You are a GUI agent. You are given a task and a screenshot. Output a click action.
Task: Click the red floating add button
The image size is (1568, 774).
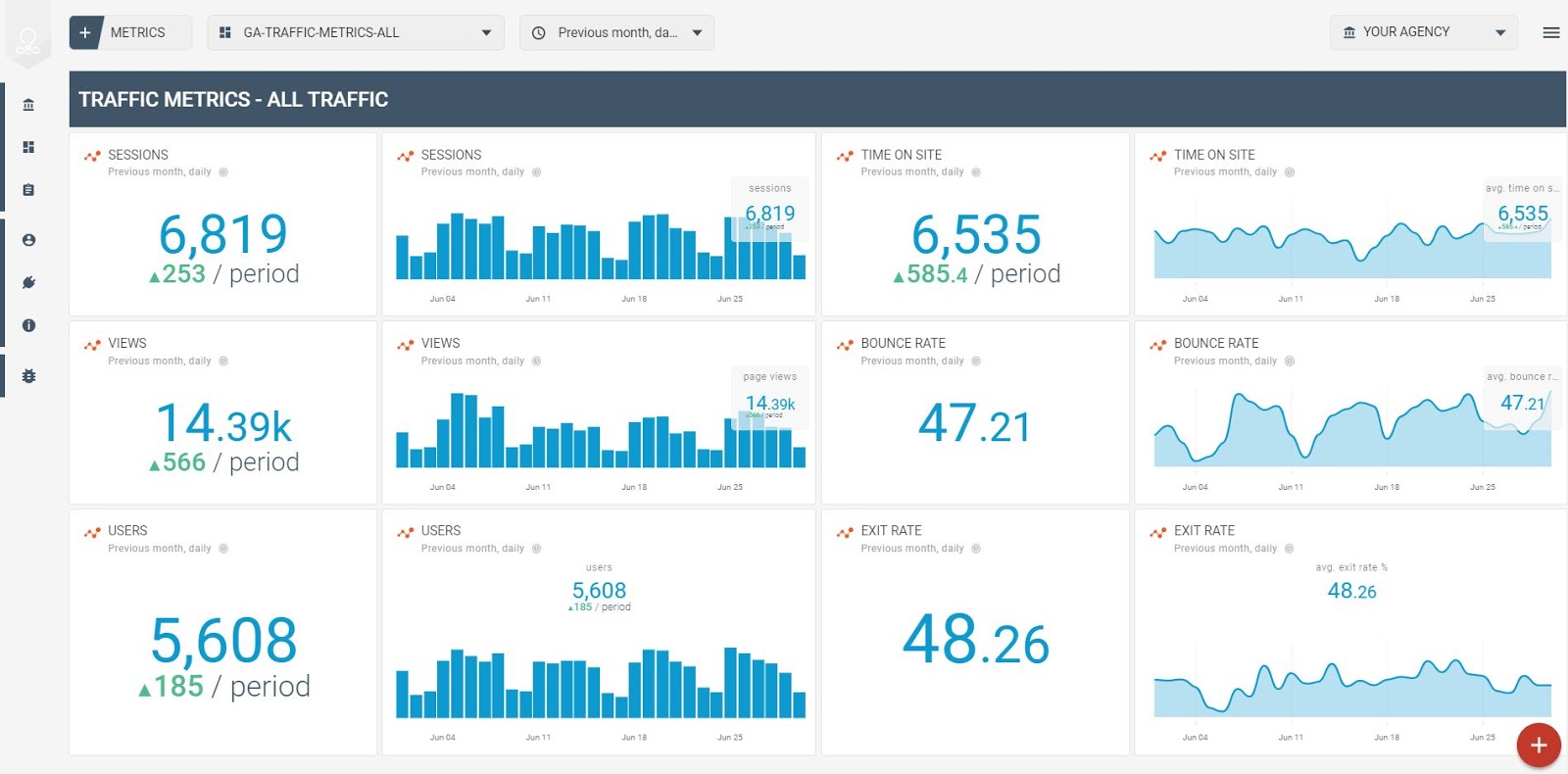click(1539, 746)
